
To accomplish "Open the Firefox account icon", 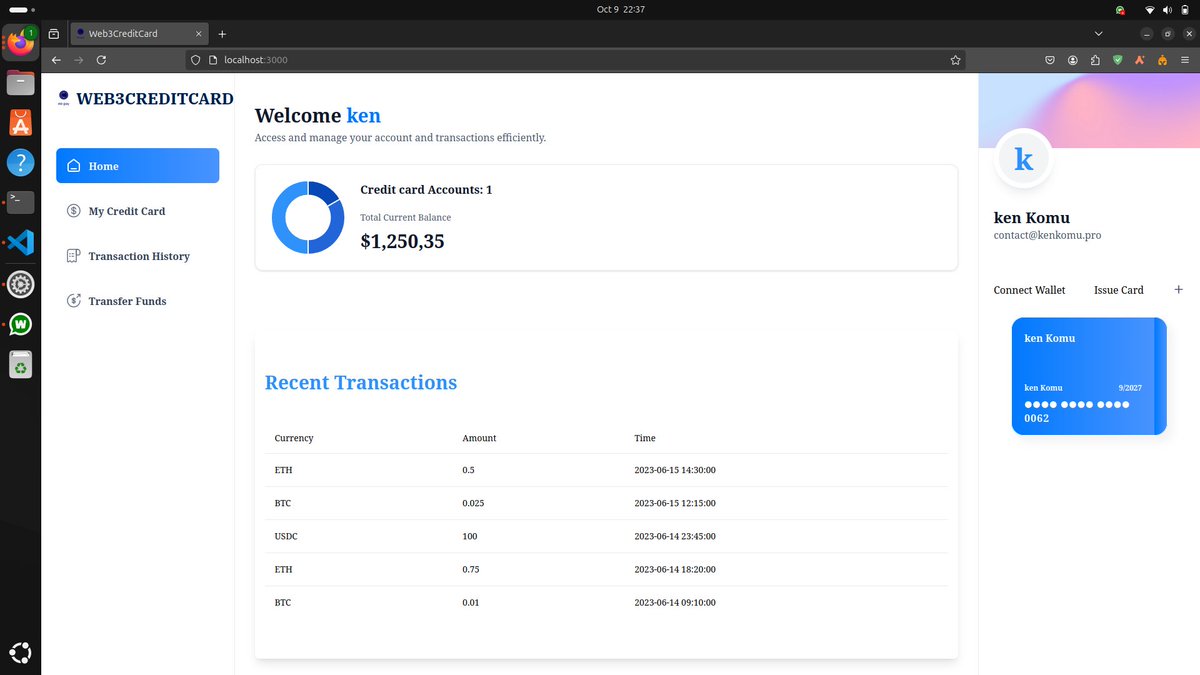I will pyautogui.click(x=1073, y=60).
